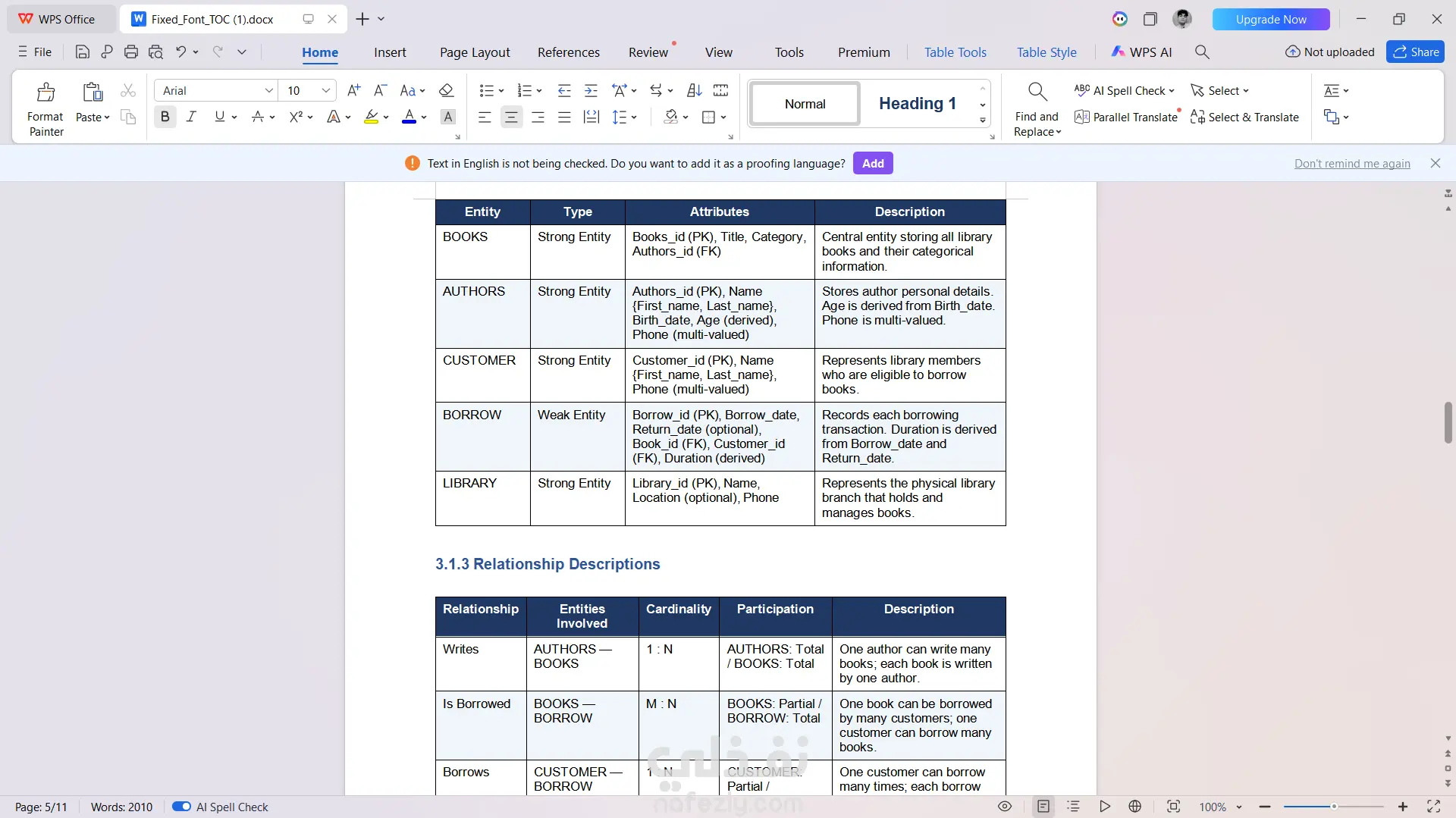Click the Page: 5/11 indicator

(x=41, y=807)
